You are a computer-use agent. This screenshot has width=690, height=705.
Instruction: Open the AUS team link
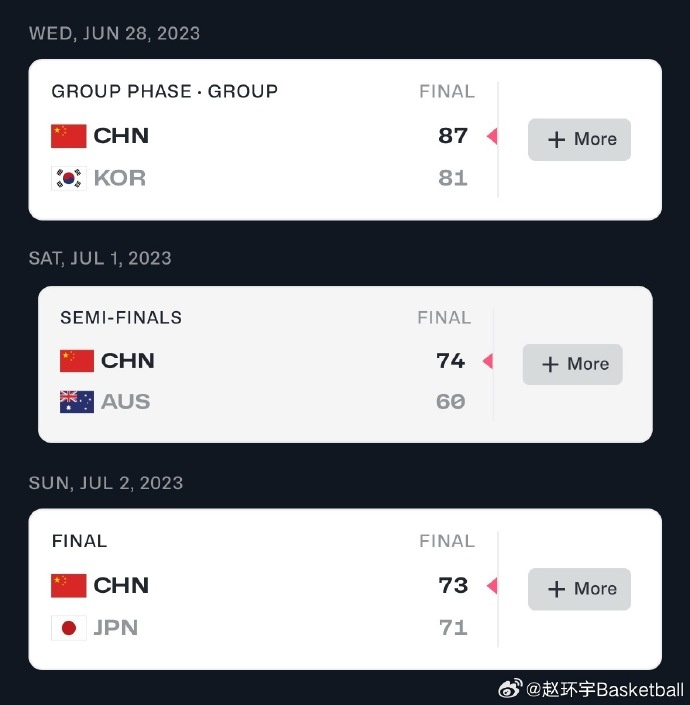click(x=126, y=402)
